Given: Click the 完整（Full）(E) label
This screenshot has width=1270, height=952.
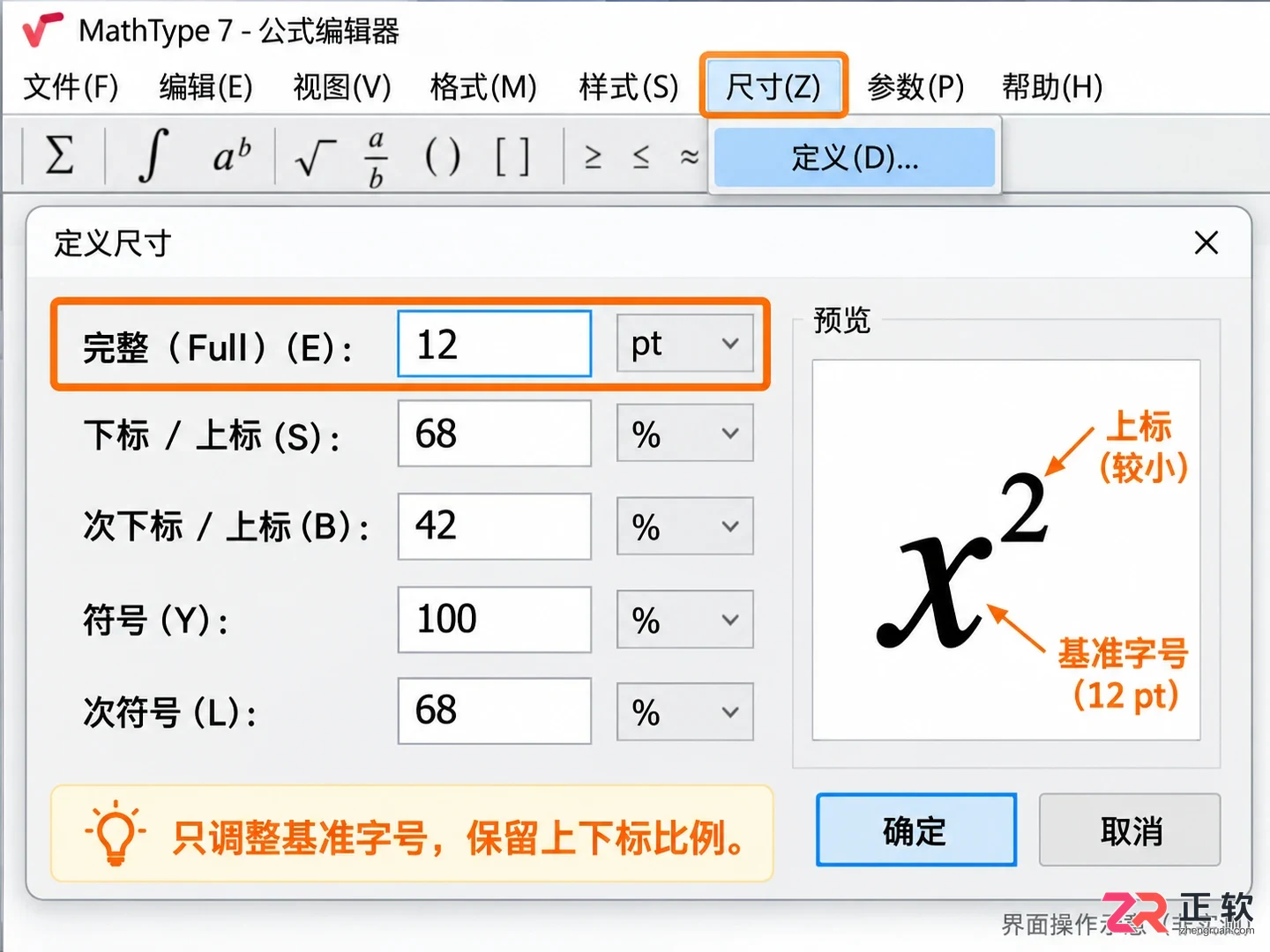Looking at the screenshot, I should click(x=217, y=347).
